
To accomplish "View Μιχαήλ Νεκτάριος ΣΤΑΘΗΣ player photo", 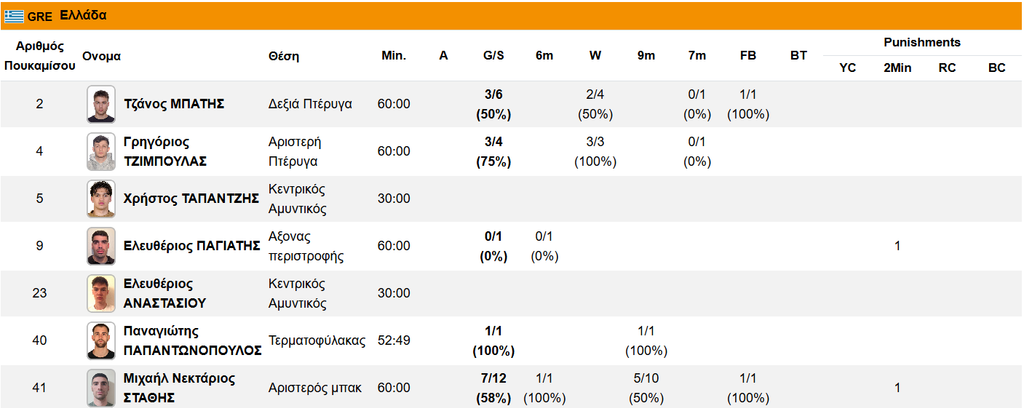I will (101, 388).
